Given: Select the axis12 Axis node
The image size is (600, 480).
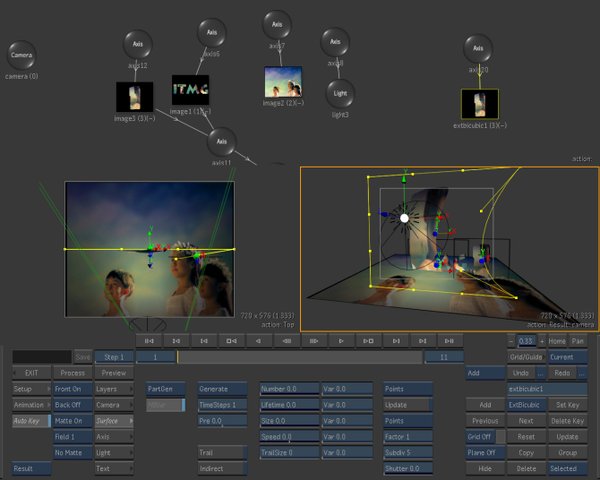Looking at the screenshot, I should pyautogui.click(x=138, y=44).
